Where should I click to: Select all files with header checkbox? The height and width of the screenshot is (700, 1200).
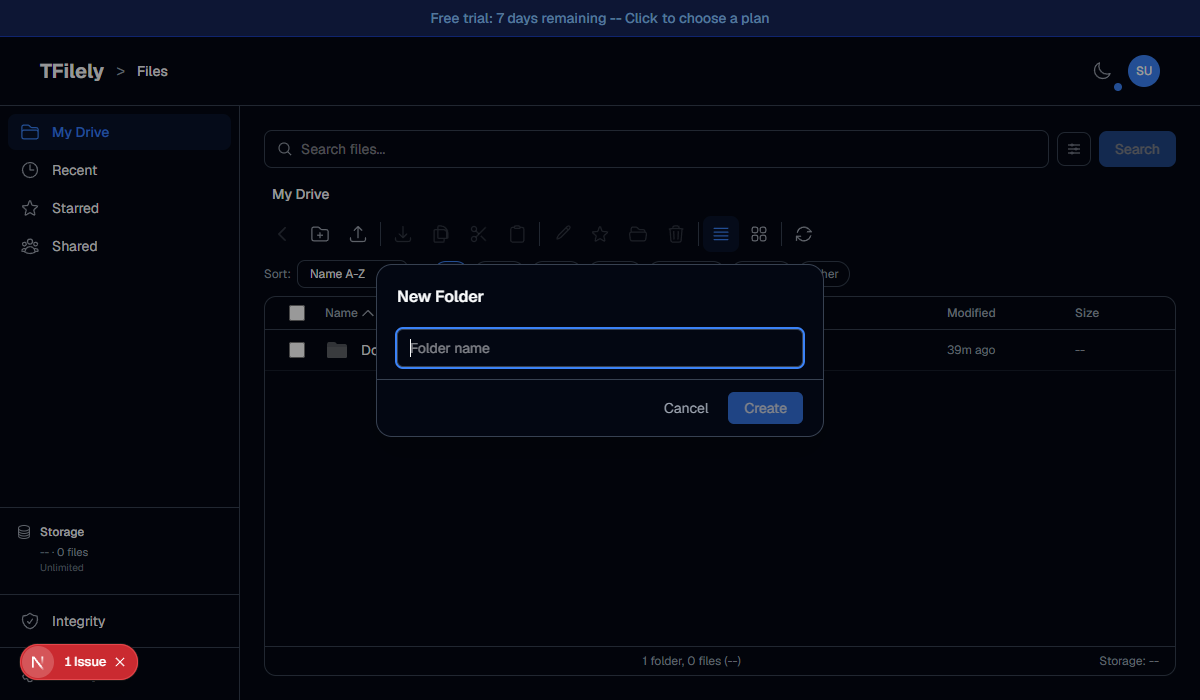[x=297, y=313]
